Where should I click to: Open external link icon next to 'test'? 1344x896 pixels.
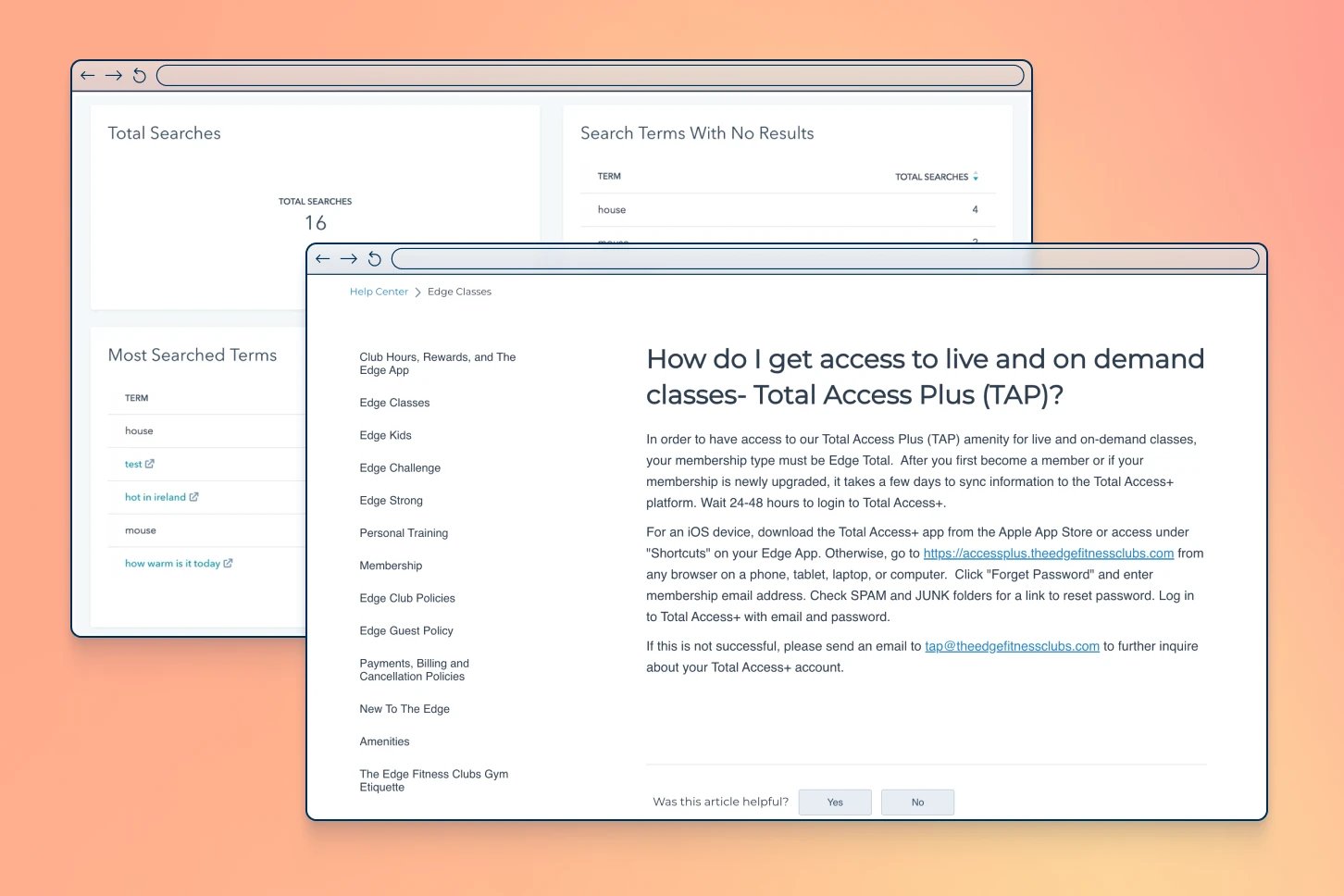click(150, 464)
